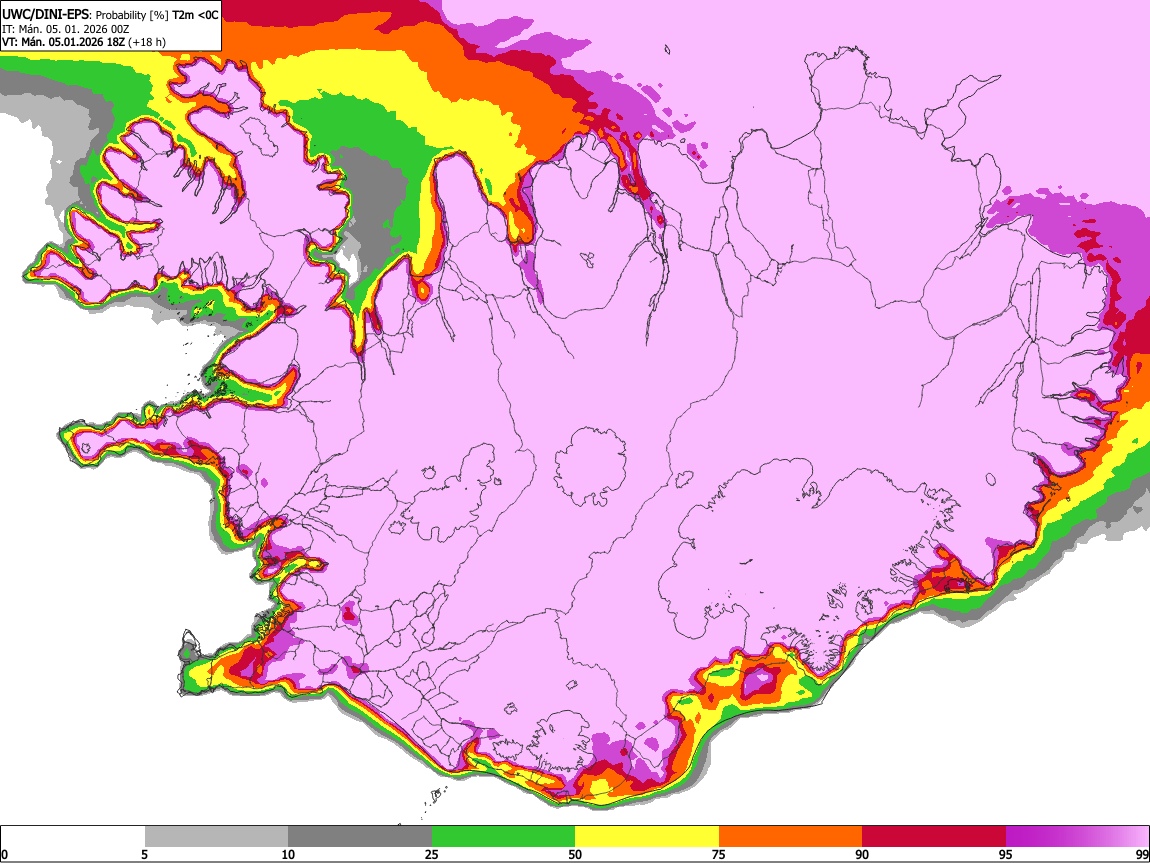
Task: Click the legend label "50"
Action: tap(575, 854)
